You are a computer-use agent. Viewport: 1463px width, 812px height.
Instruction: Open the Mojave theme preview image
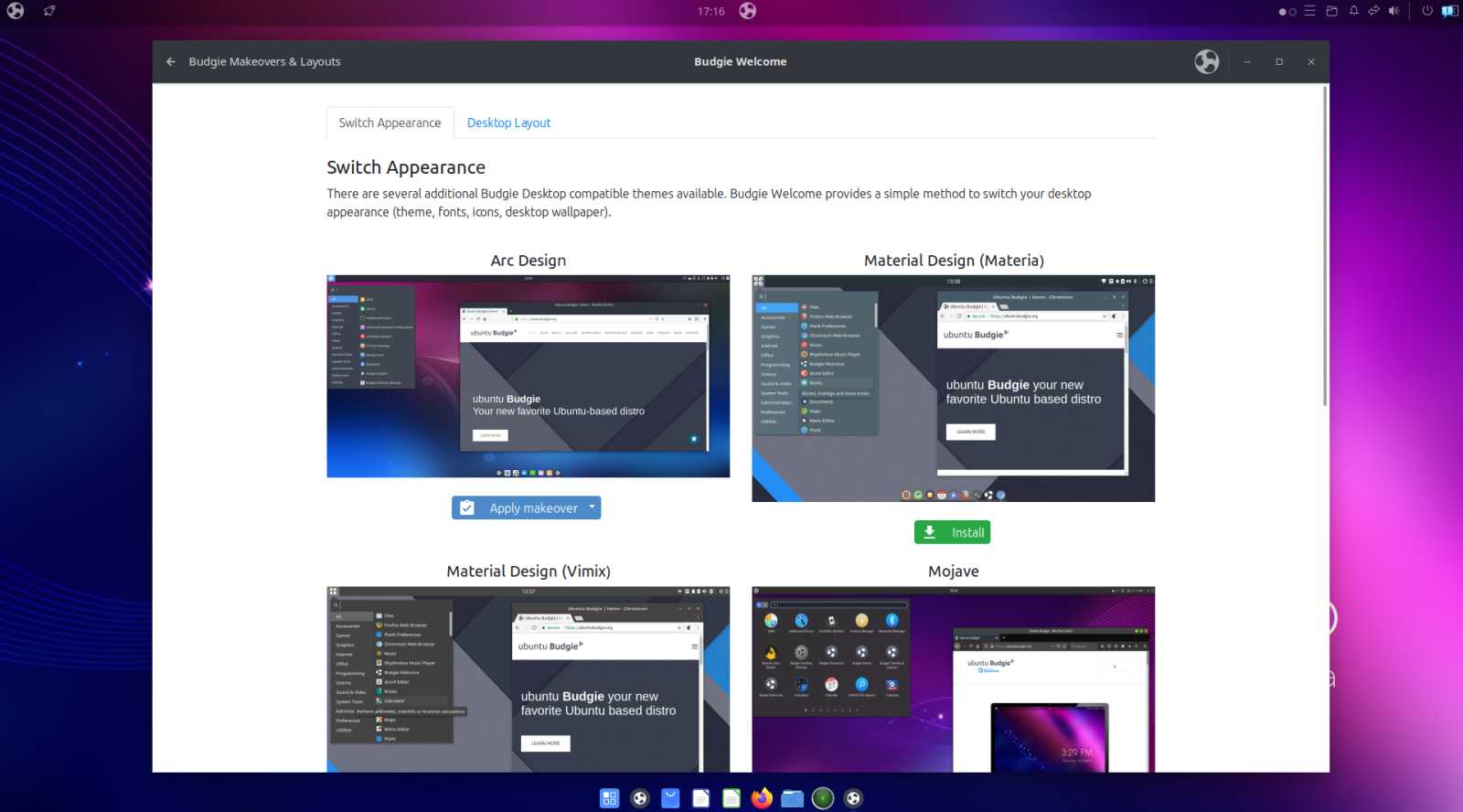pyautogui.click(x=953, y=678)
